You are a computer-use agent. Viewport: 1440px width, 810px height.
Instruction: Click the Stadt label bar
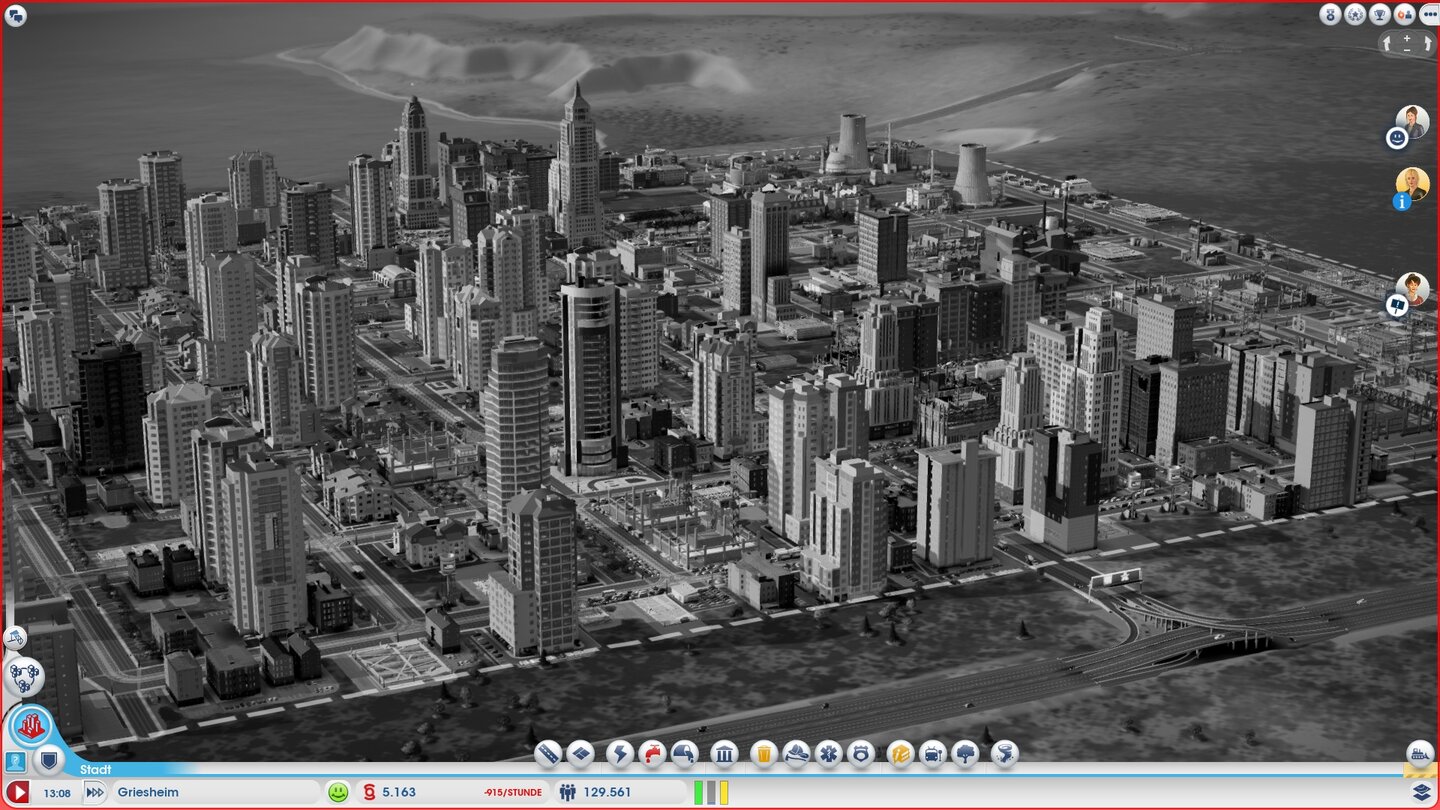pos(96,770)
